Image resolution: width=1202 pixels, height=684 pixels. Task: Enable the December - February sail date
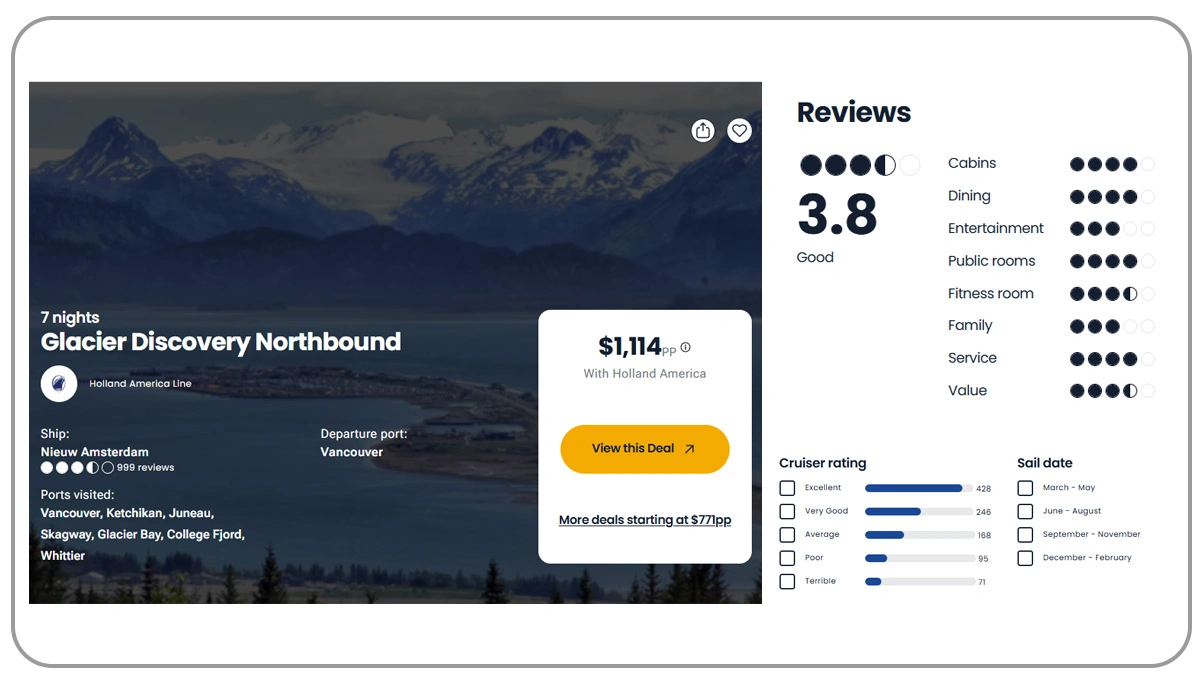point(1025,558)
